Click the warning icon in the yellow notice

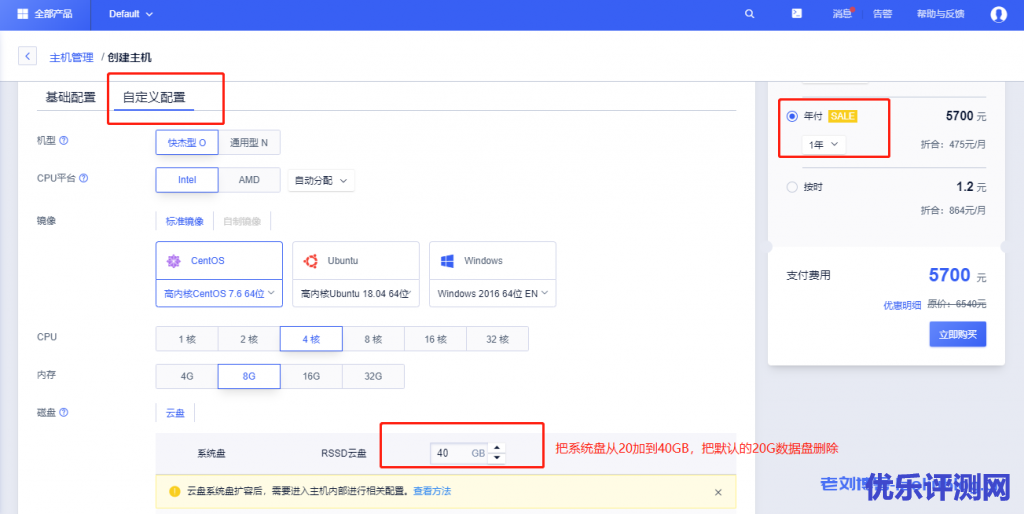174,491
